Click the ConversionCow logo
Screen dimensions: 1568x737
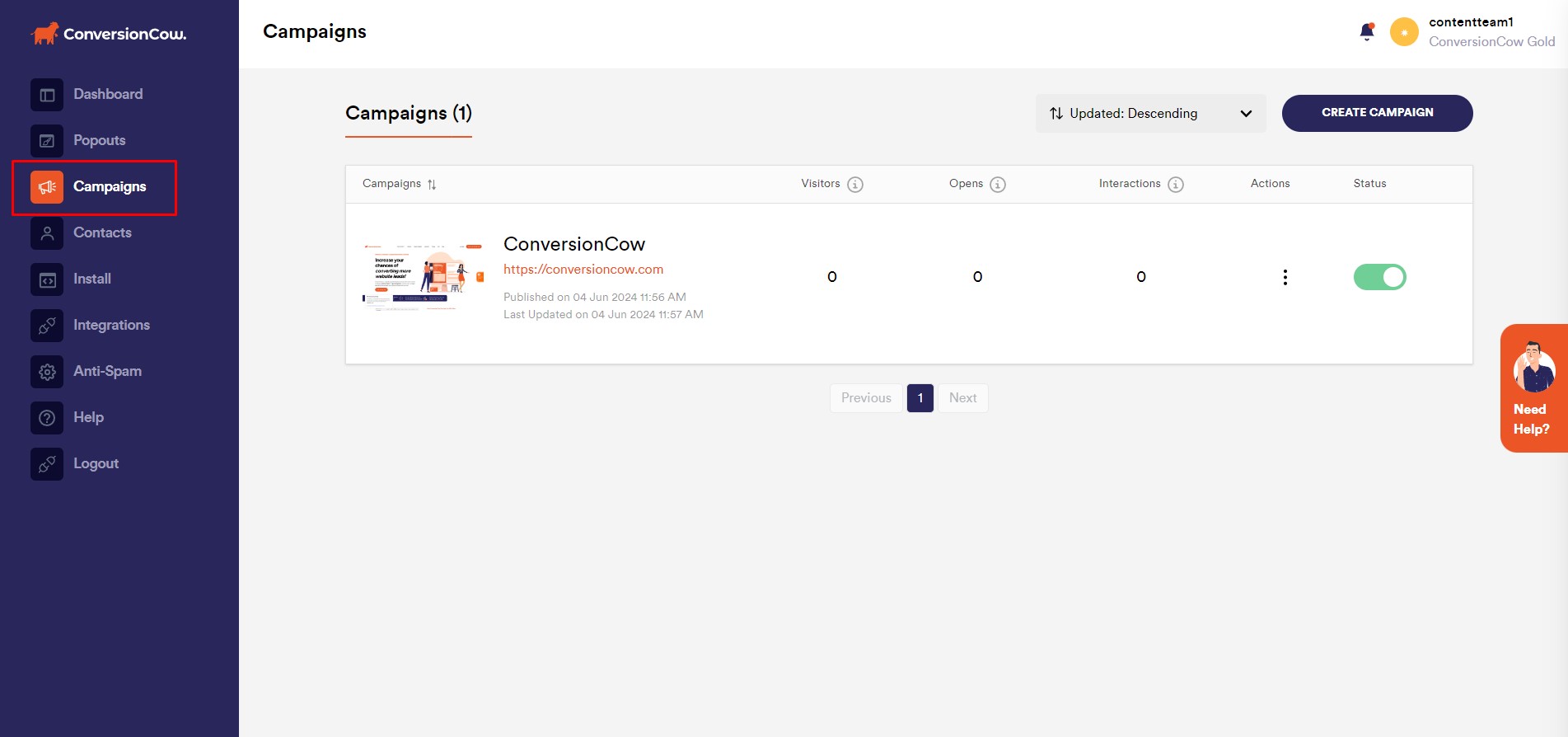click(109, 33)
